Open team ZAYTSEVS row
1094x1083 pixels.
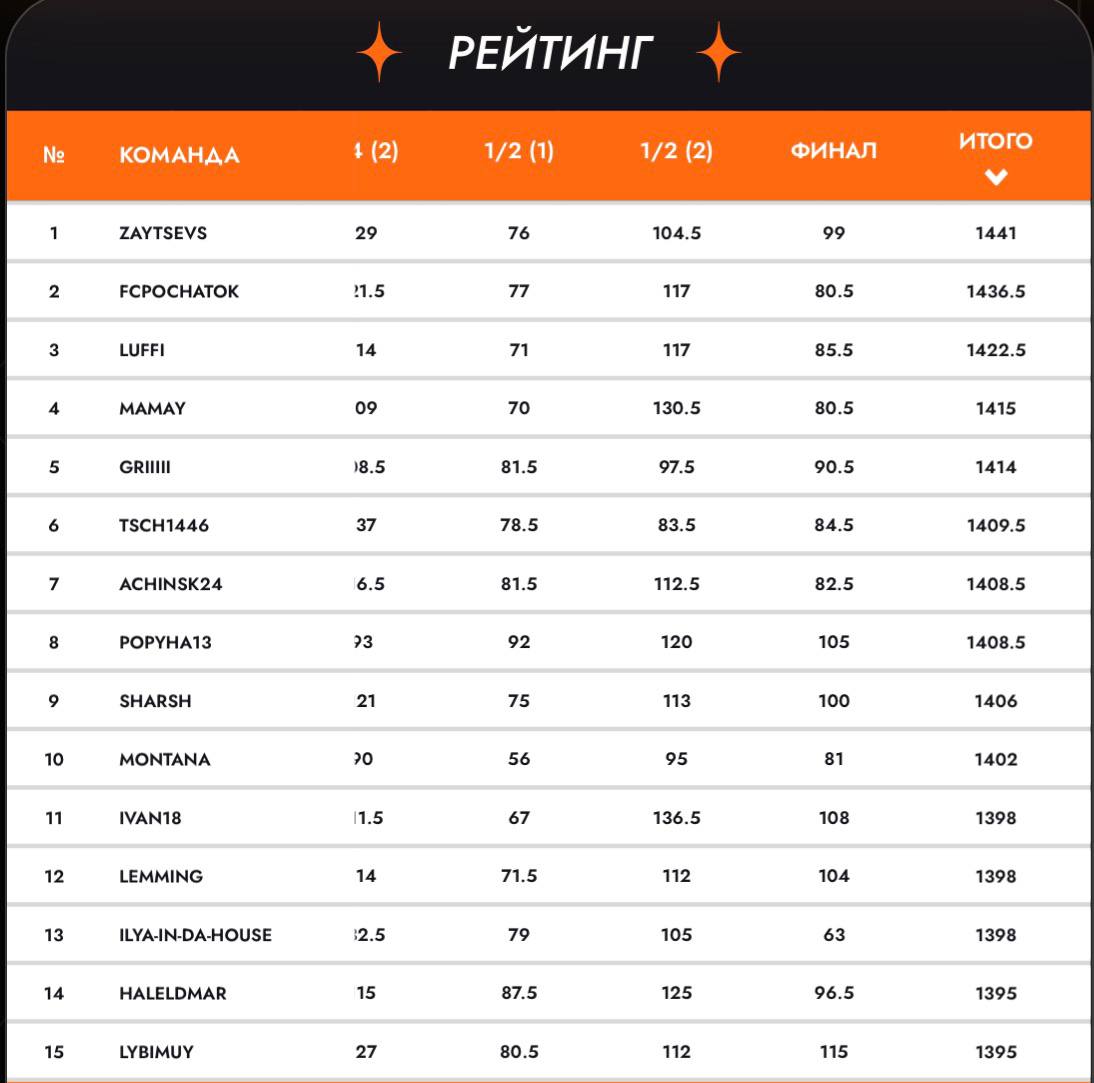pyautogui.click(x=548, y=232)
